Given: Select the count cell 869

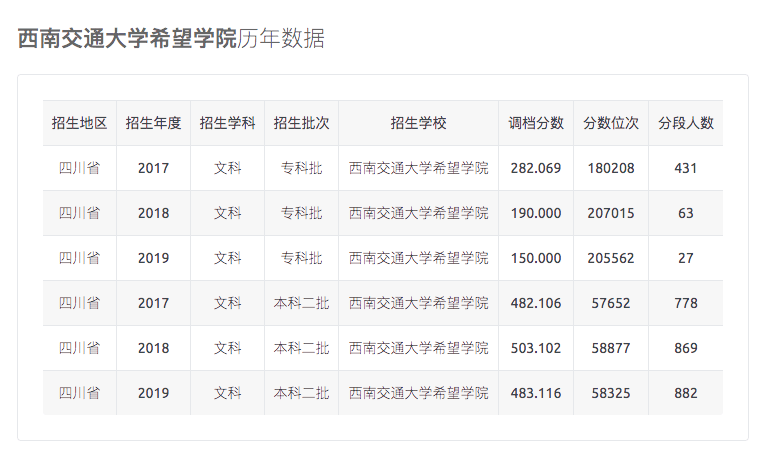Looking at the screenshot, I should click(686, 348).
